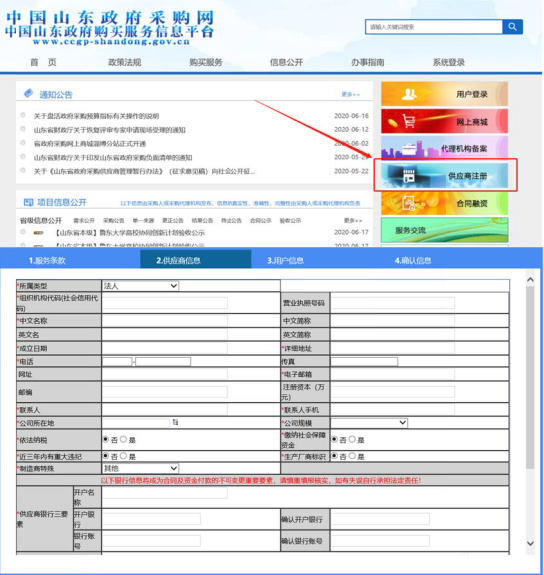This screenshot has height=575, width=544.
Task: Select 是 for 生产厂商标识
Action: pos(352,456)
